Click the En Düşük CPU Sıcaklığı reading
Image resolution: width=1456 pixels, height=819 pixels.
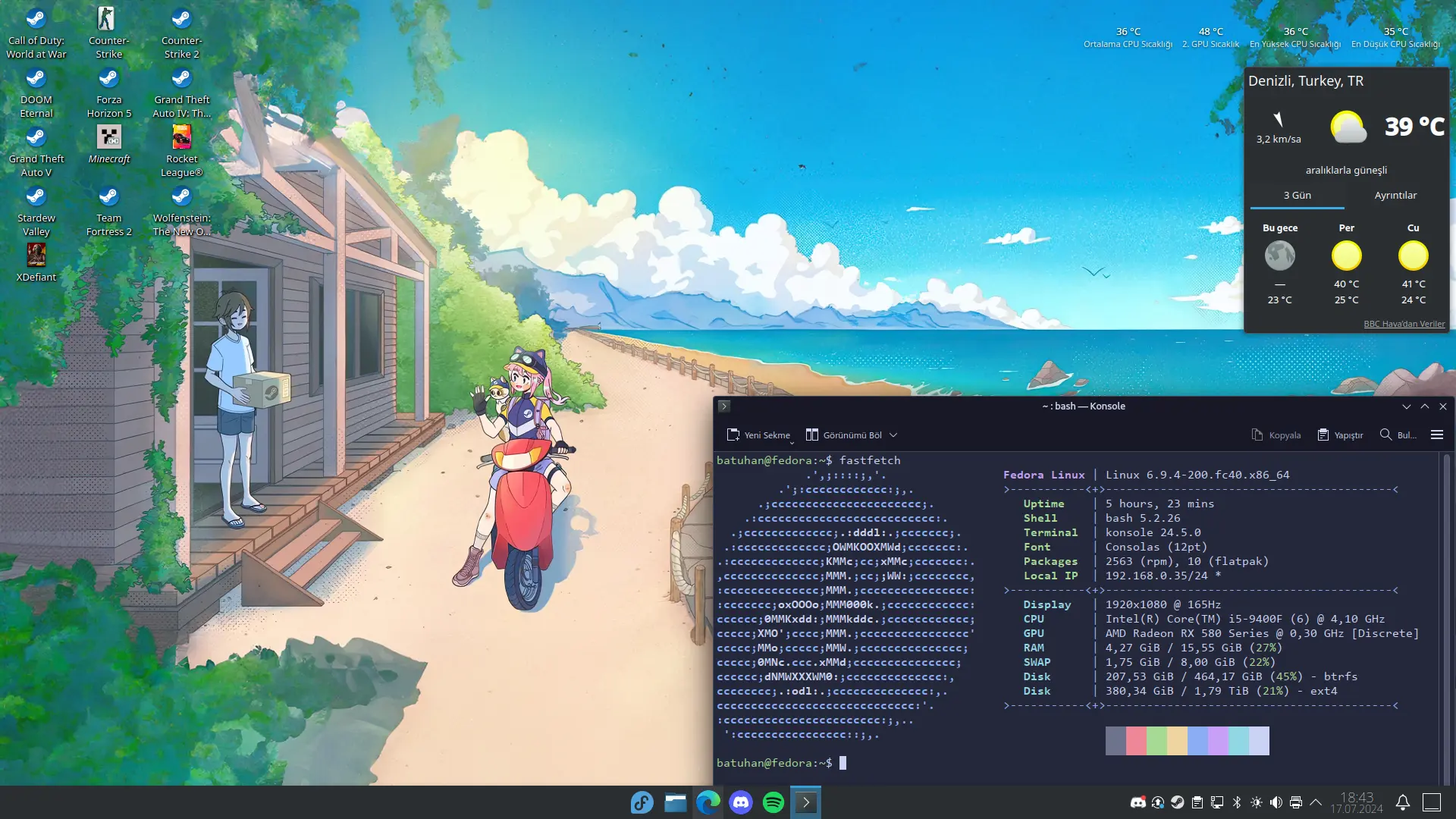tap(1395, 37)
